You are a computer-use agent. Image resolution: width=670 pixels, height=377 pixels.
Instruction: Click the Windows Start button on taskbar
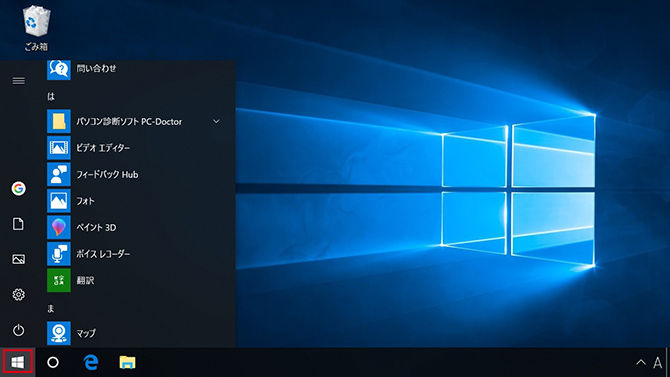[x=18, y=362]
